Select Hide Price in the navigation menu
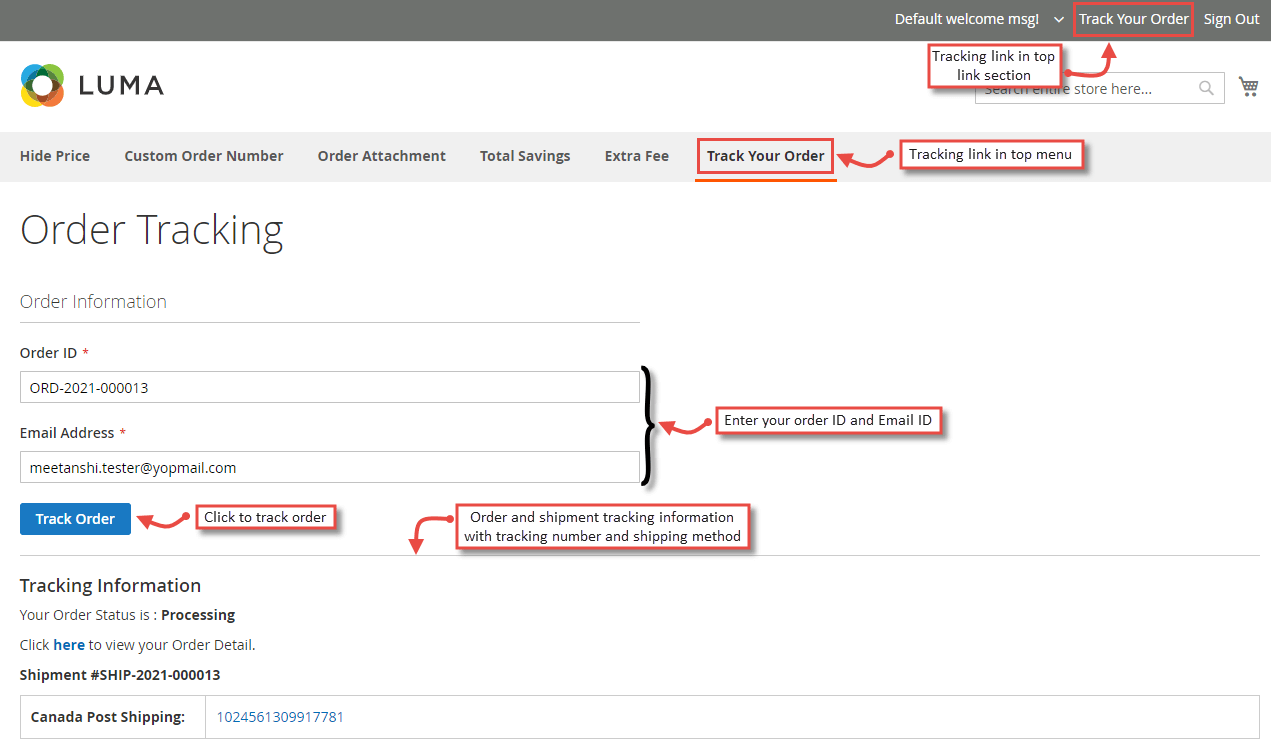Screen dimensions: 1271x750 click(x=54, y=156)
